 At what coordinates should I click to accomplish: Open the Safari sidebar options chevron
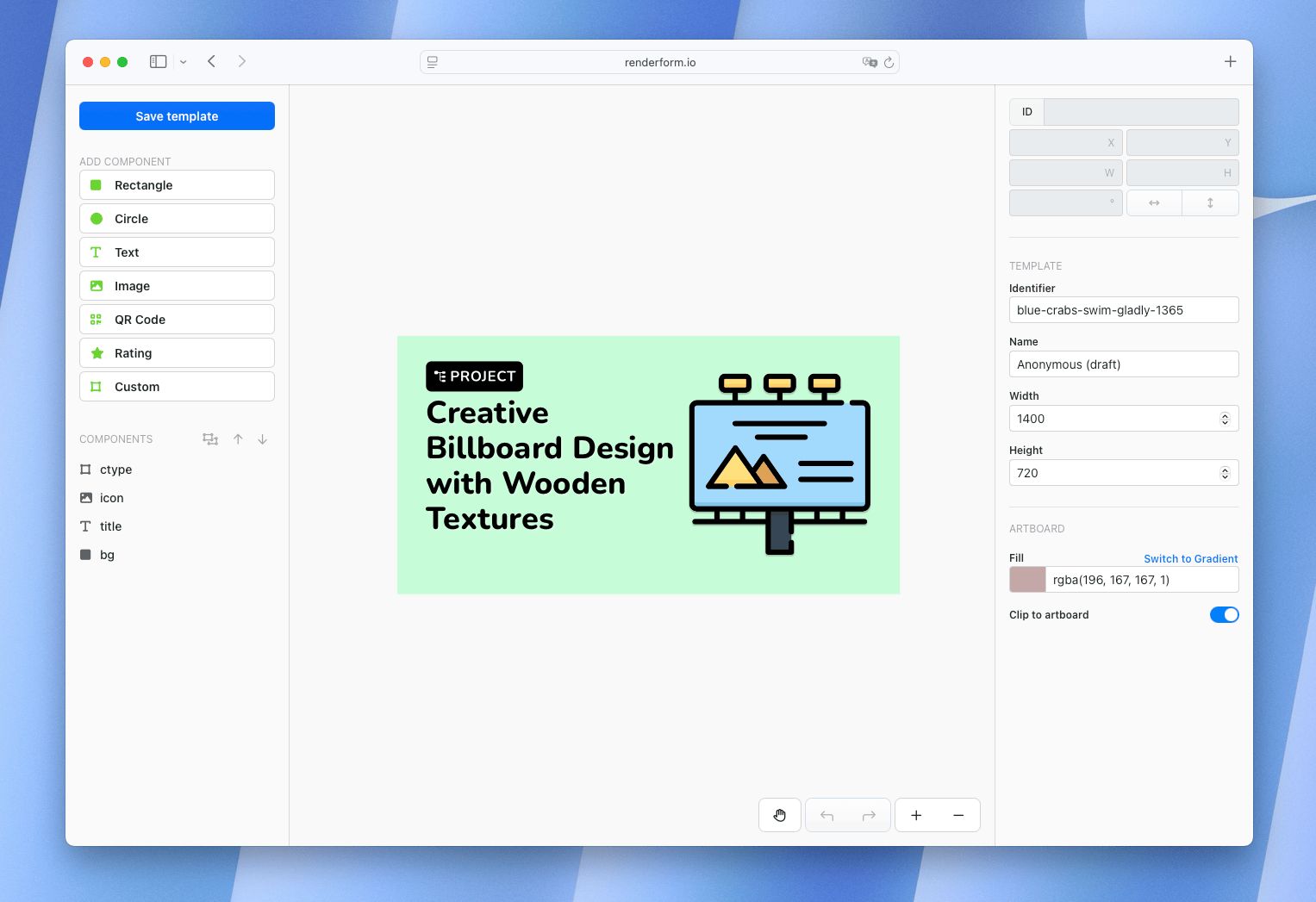pos(183,61)
